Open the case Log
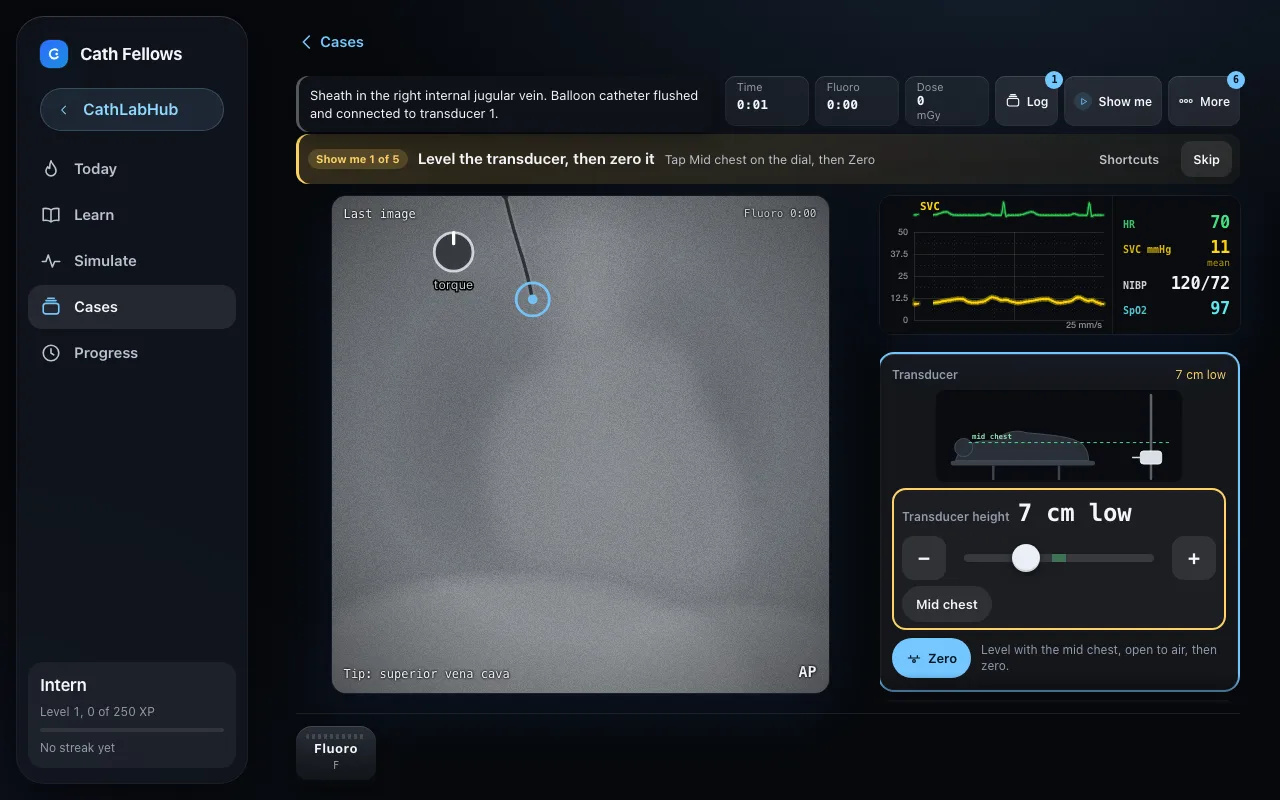1280x800 pixels. coord(1026,101)
